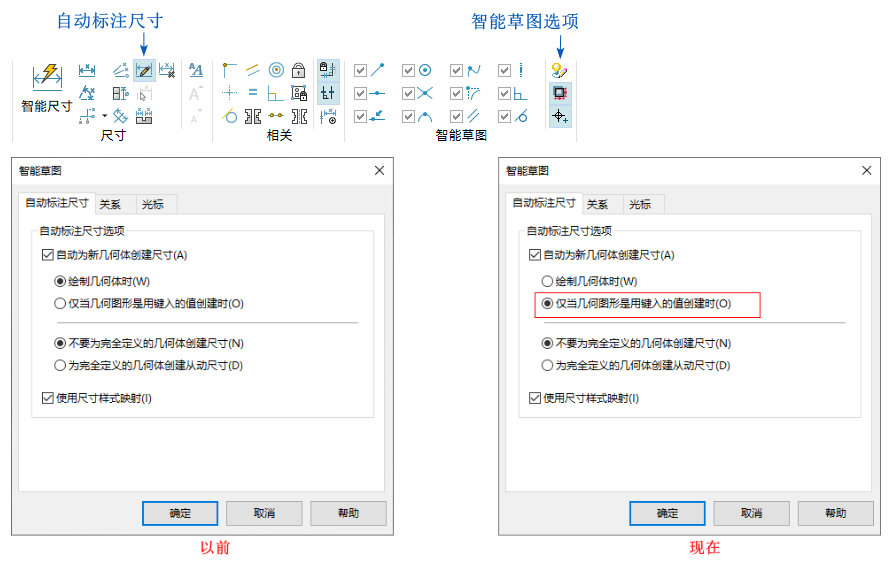Screen dimensions: 894x563
Task: Switch to the 关系 tab in the left dialog
Action: coord(110,204)
